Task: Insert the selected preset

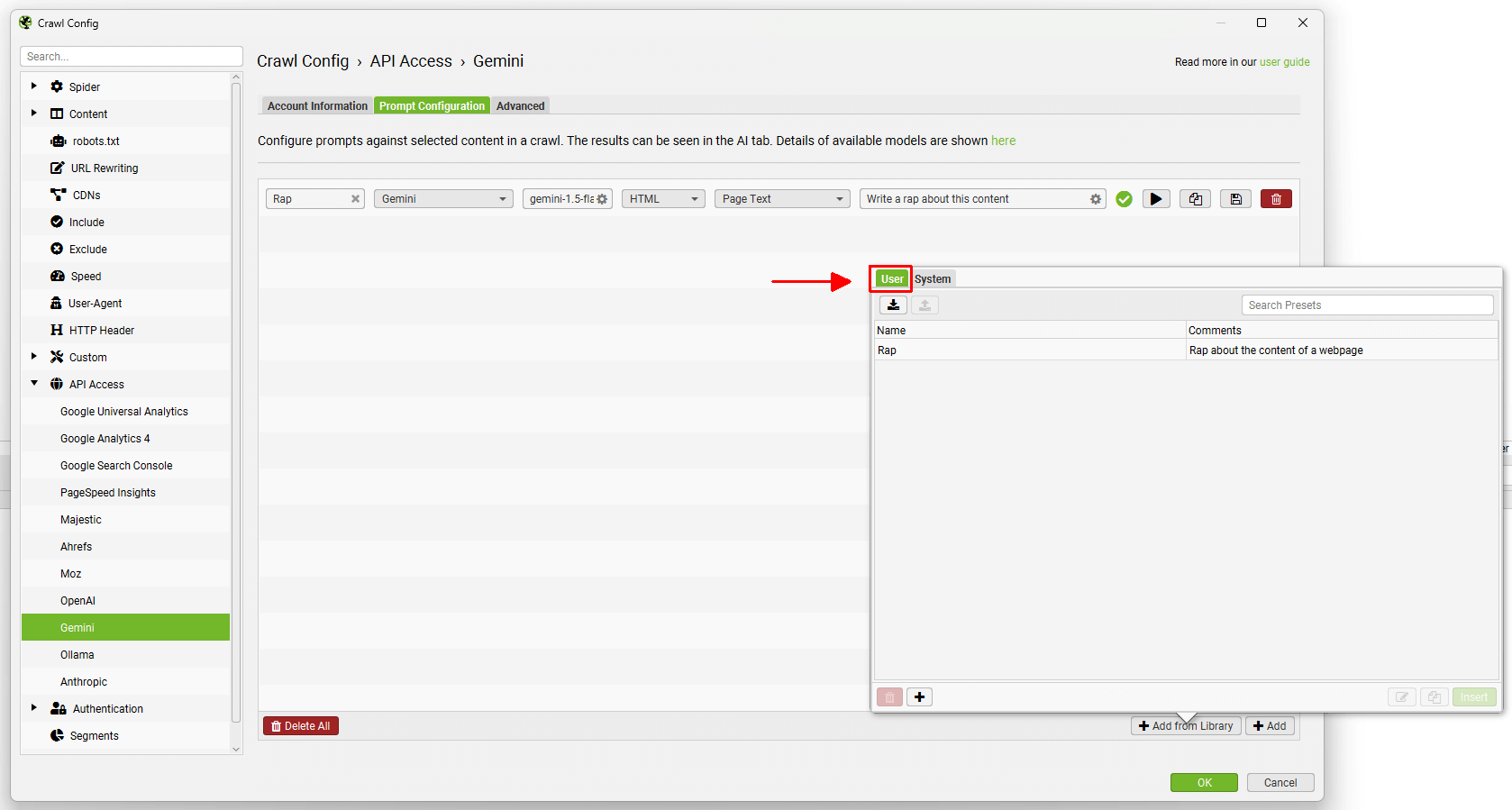Action: coord(1474,696)
